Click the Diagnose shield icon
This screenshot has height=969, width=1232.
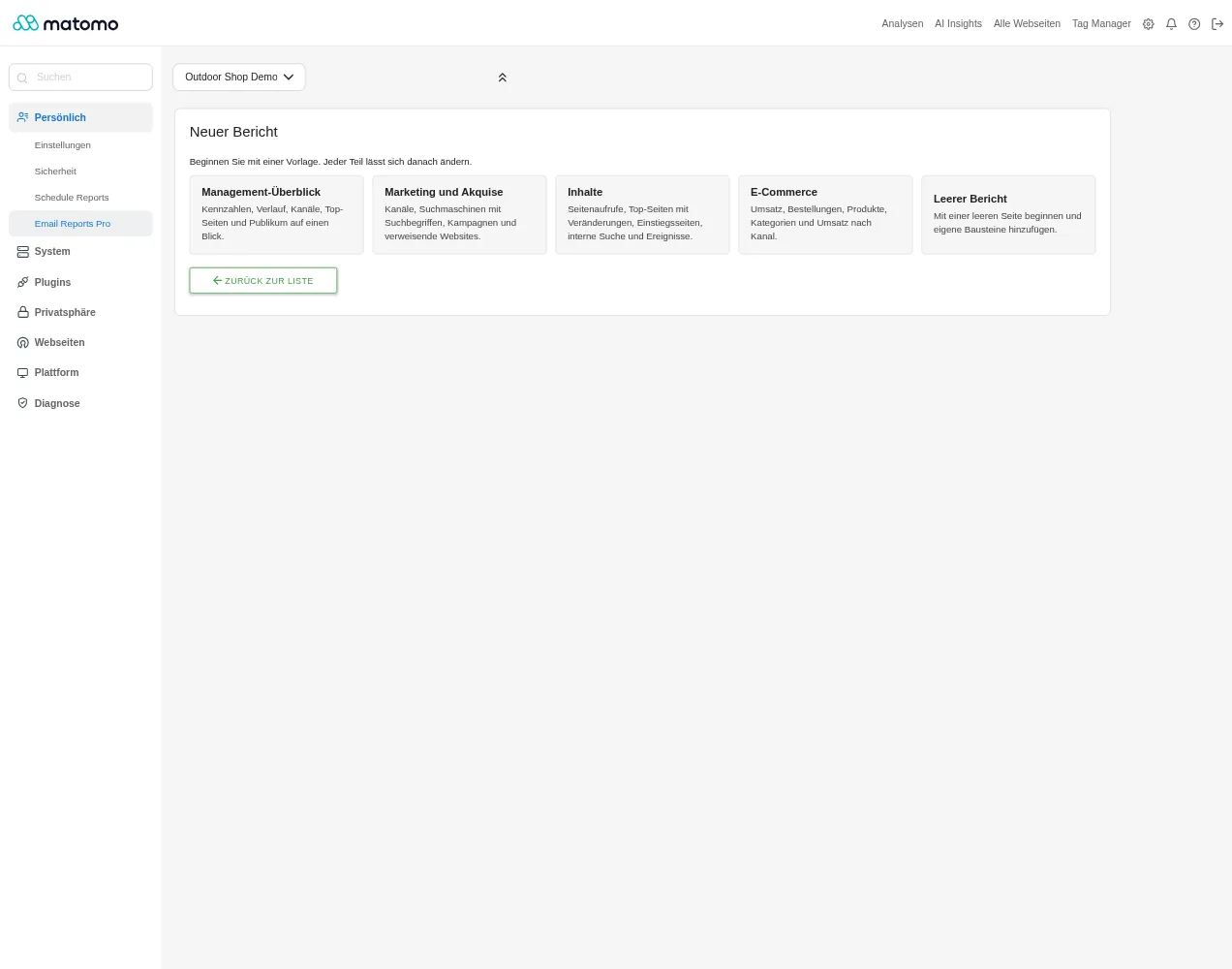tap(23, 403)
